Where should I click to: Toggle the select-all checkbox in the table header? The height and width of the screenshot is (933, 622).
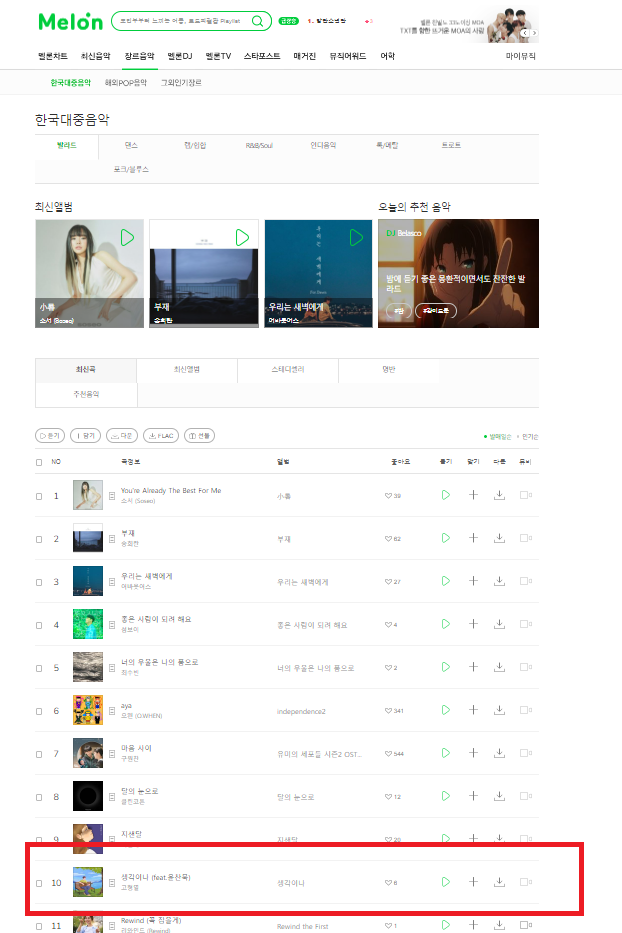[x=39, y=462]
